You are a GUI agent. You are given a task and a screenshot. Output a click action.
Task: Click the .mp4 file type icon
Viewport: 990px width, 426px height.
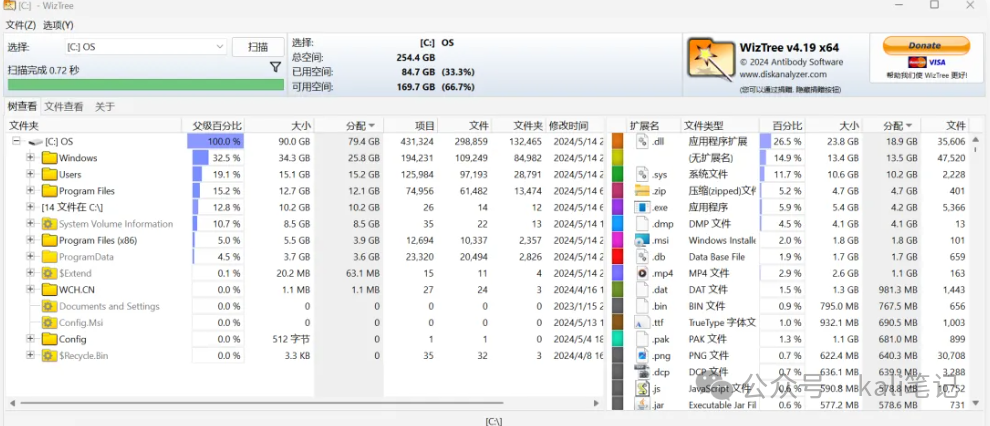coord(642,273)
